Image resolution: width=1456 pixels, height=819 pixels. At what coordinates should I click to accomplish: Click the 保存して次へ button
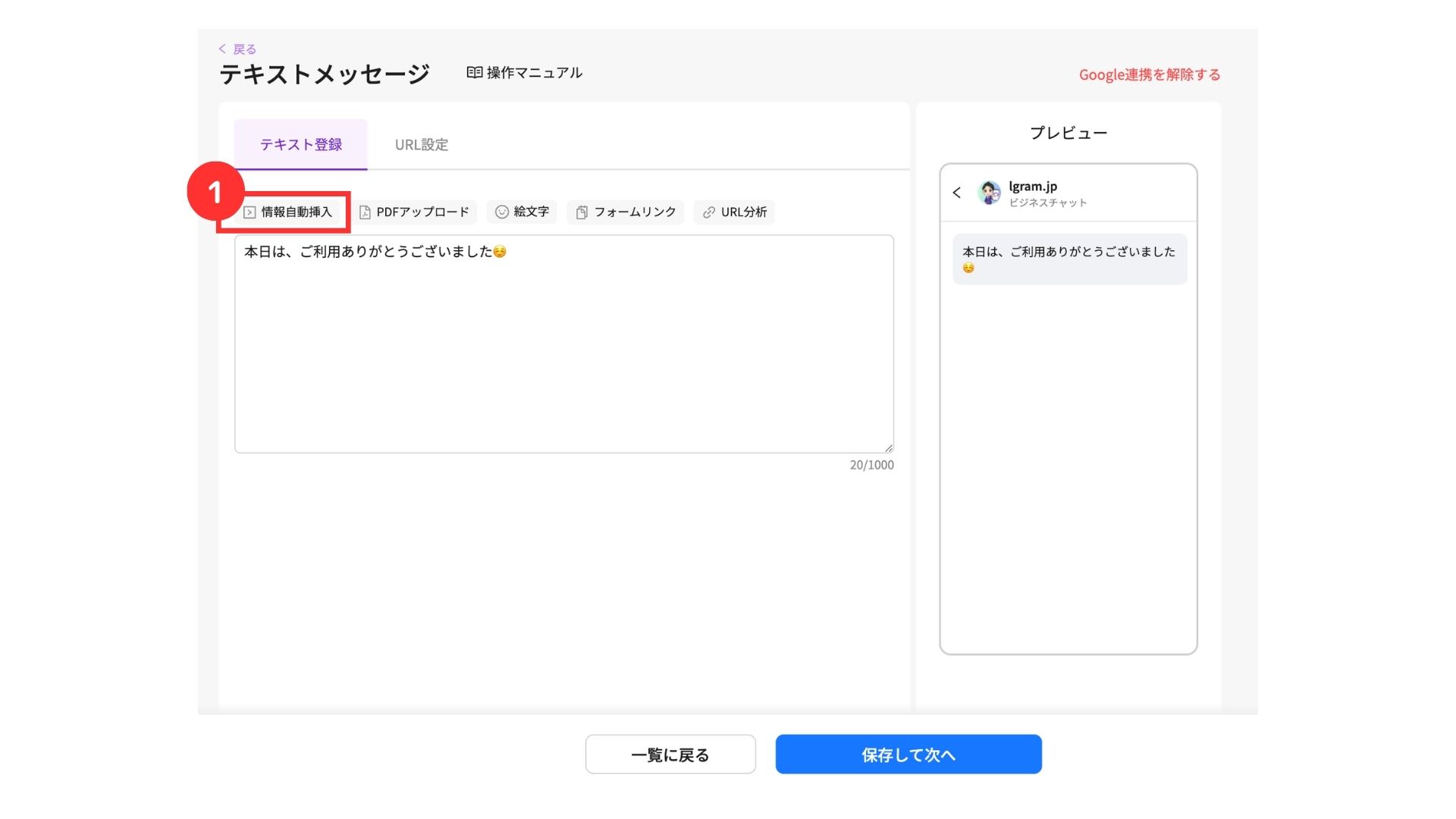(908, 755)
